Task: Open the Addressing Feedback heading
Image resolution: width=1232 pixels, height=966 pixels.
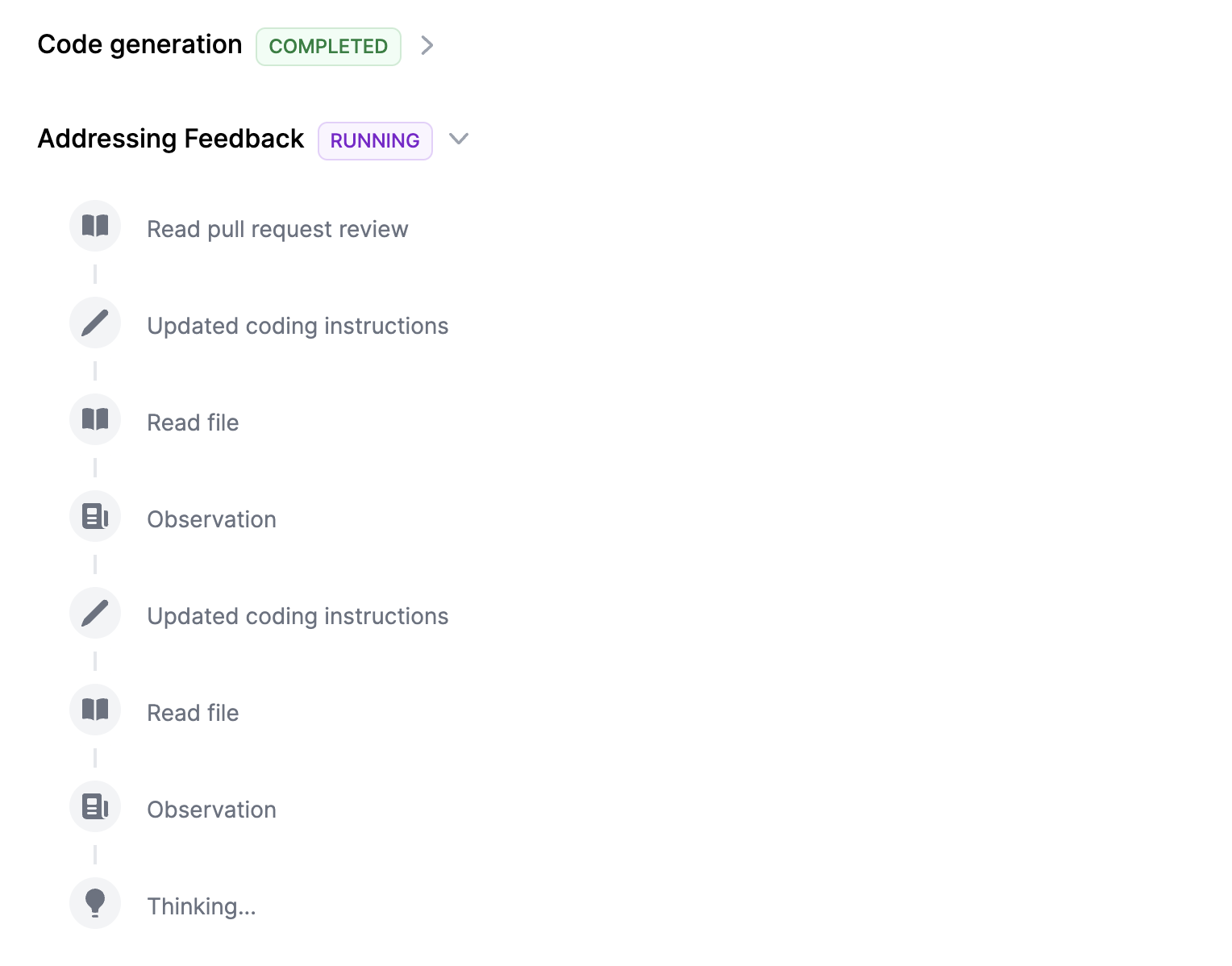Action: pyautogui.click(x=171, y=139)
